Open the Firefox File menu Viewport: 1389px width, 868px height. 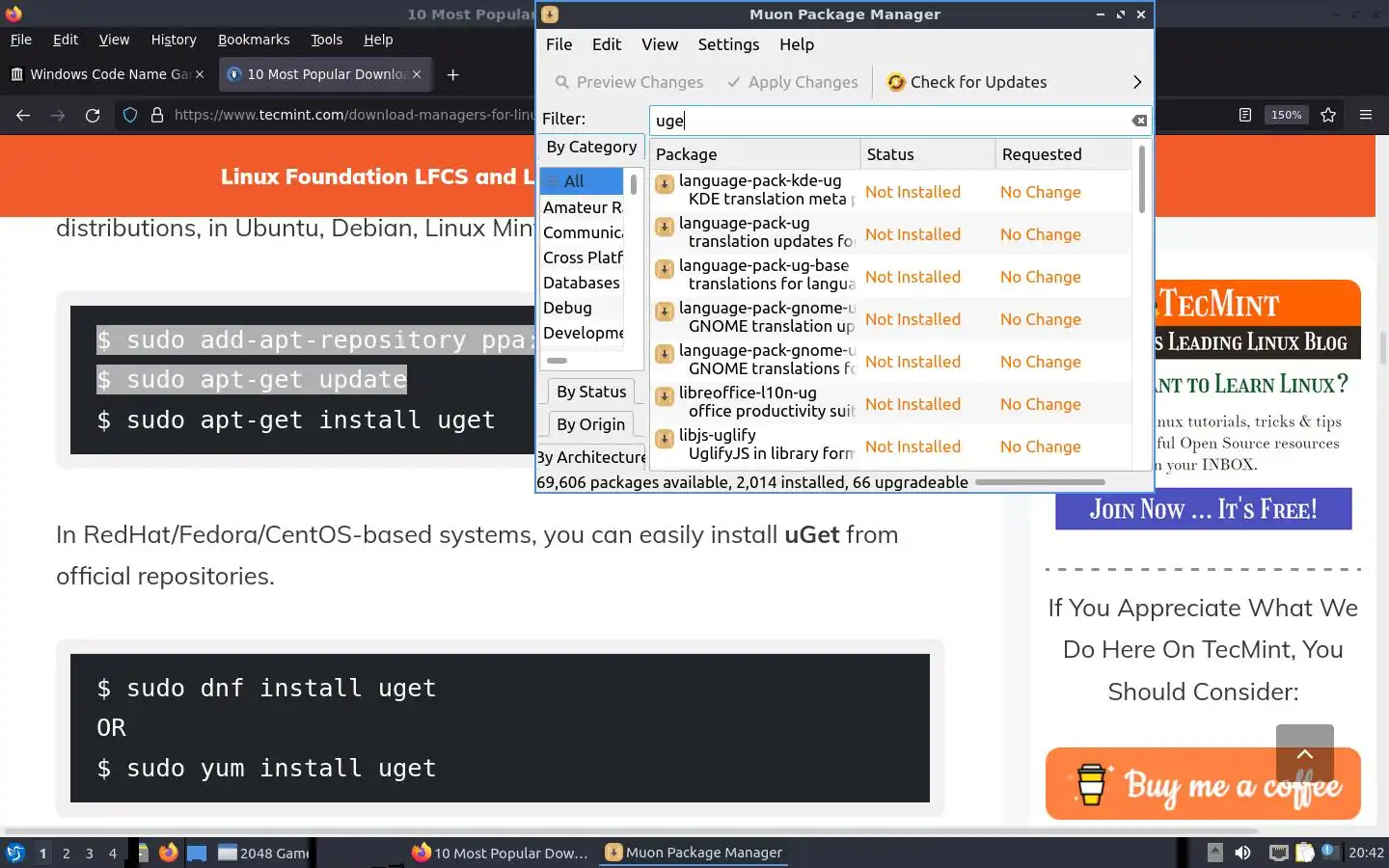click(x=20, y=40)
